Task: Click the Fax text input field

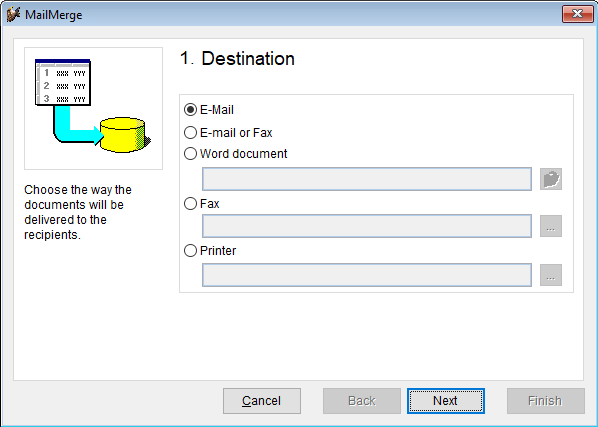Action: [x=367, y=226]
